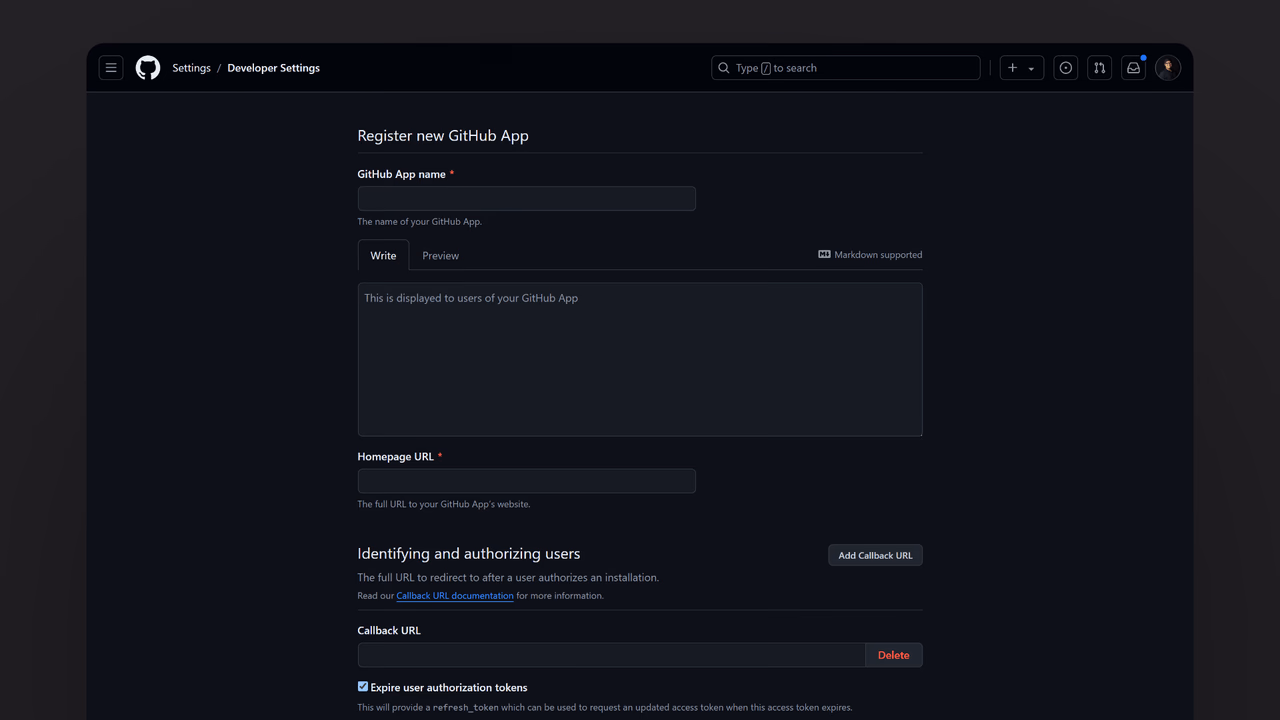Switch to the Write tab
The width and height of the screenshot is (1280, 720).
point(383,255)
